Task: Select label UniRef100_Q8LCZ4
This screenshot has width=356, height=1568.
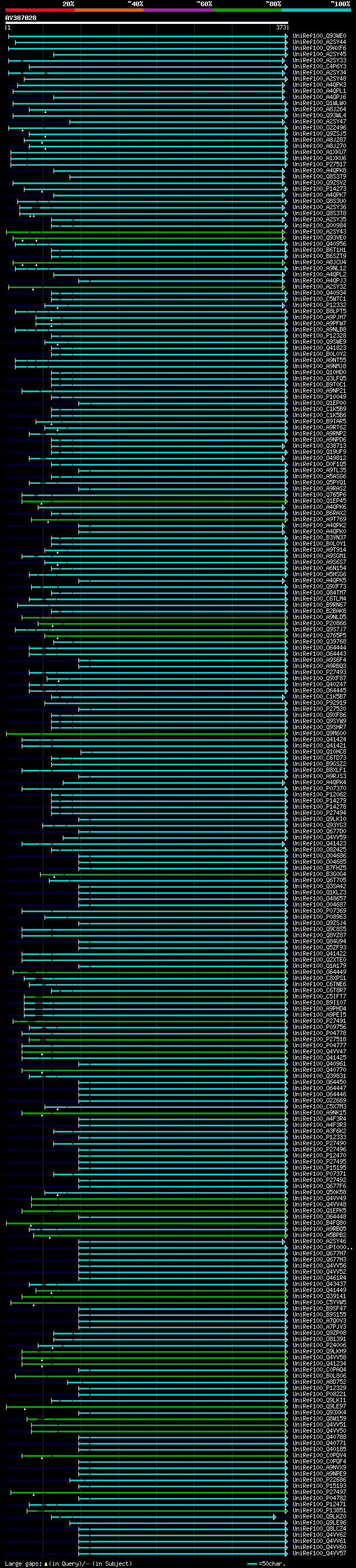Action: tap(319, 1529)
